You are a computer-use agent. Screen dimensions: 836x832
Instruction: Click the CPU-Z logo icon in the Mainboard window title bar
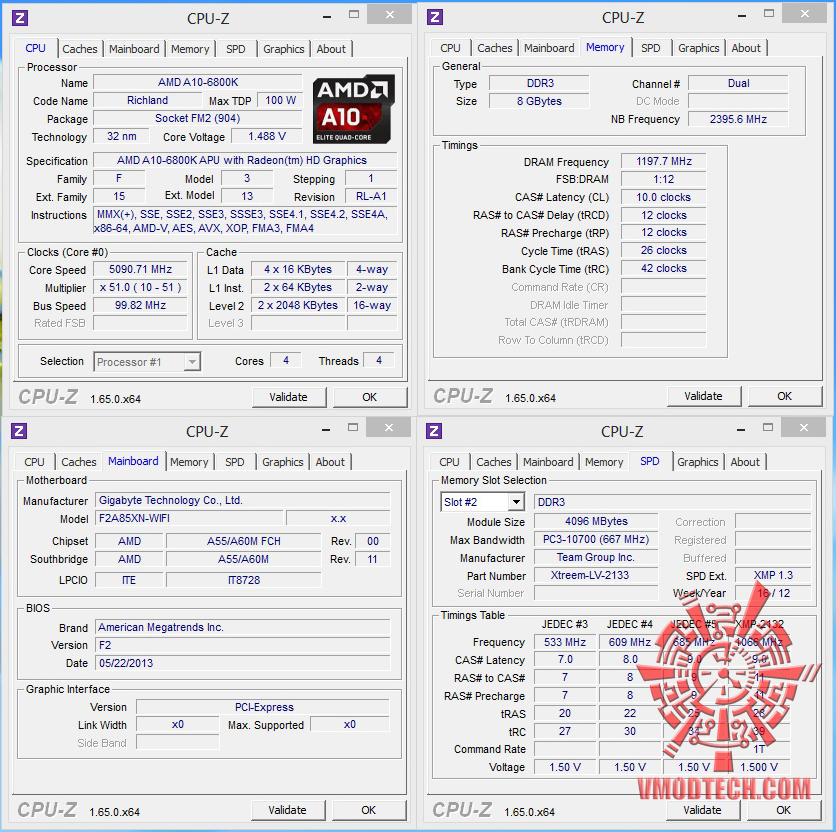coord(19,431)
